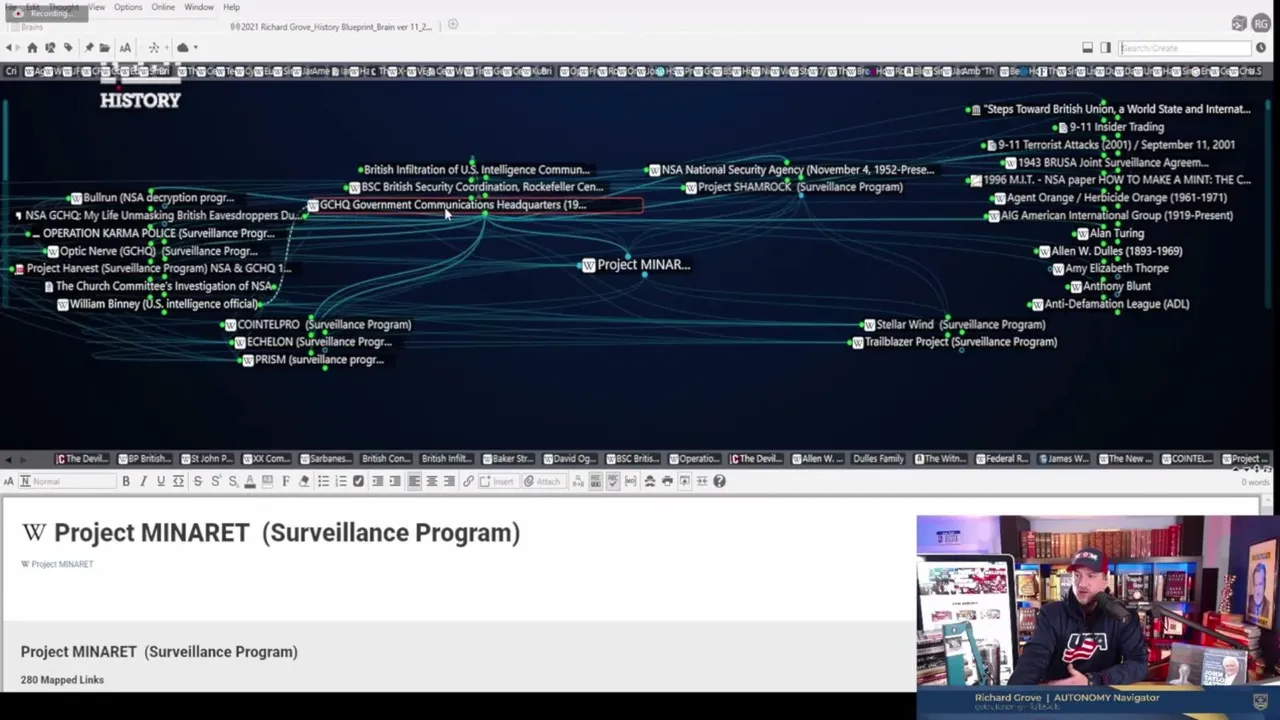
Task: Click the Search/Create input field
Action: tap(1184, 48)
